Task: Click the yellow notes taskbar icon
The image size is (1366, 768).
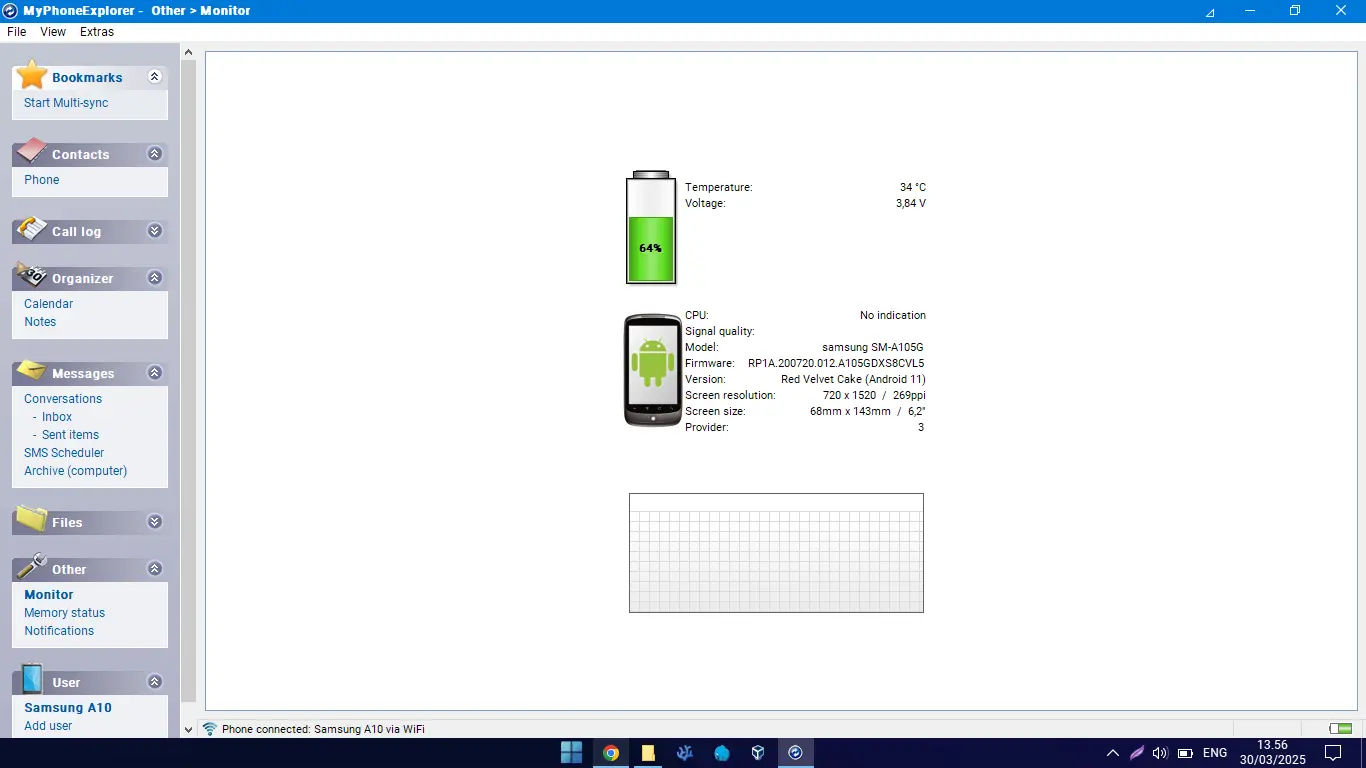Action: [x=648, y=753]
